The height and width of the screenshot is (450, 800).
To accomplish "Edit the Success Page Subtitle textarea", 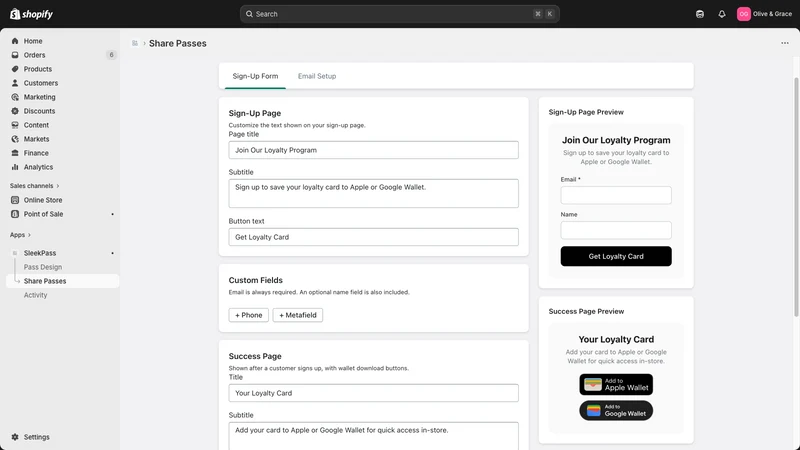I will 373,436.
